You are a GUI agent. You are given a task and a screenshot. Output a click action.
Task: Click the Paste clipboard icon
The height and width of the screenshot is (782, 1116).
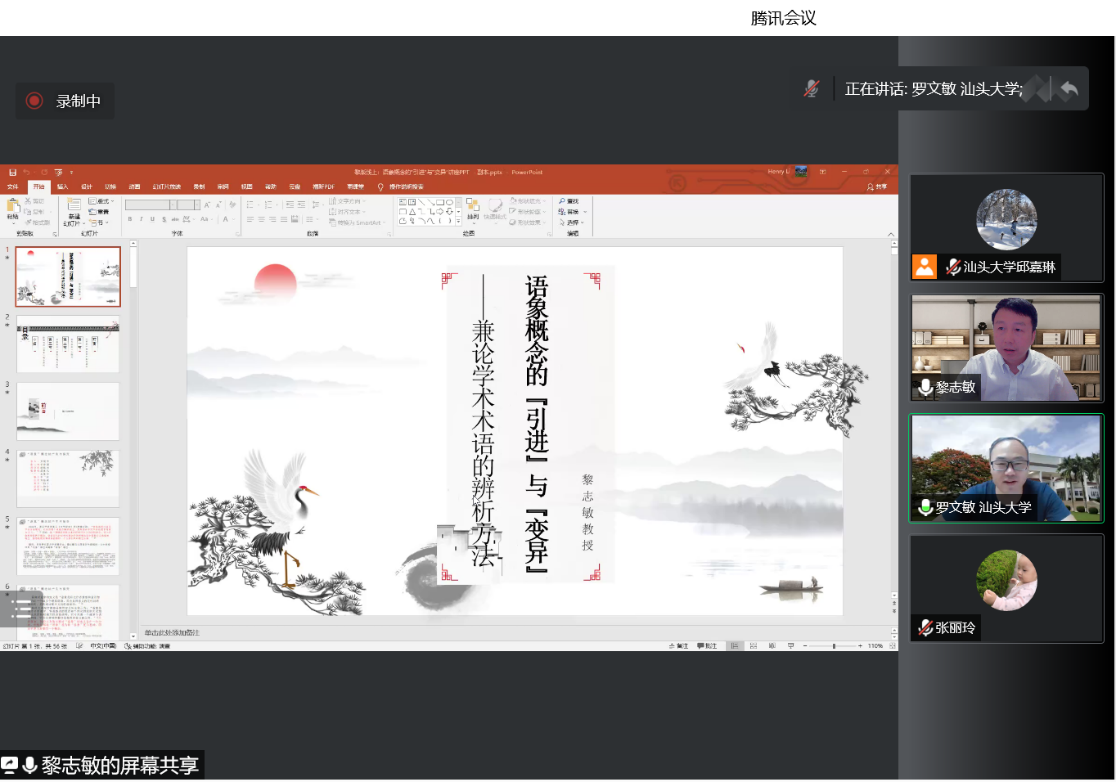13,205
